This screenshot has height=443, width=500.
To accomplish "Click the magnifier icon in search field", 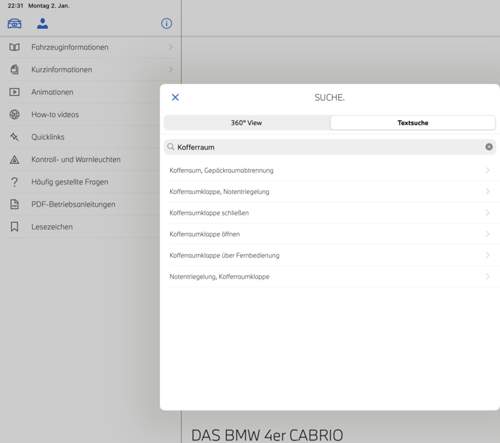I will tap(171, 147).
